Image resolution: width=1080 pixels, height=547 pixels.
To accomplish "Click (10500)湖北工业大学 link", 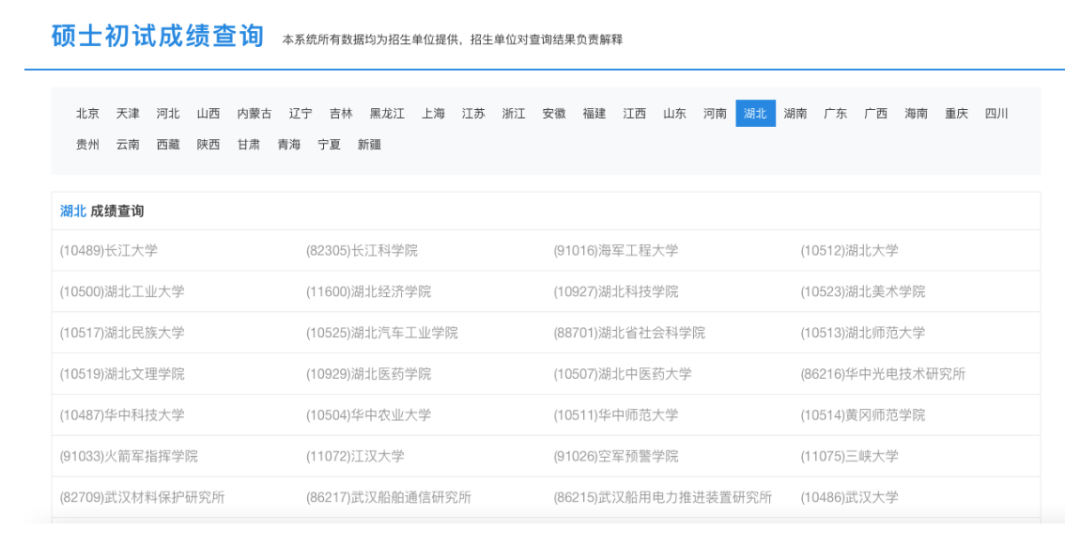I will pos(122,292).
